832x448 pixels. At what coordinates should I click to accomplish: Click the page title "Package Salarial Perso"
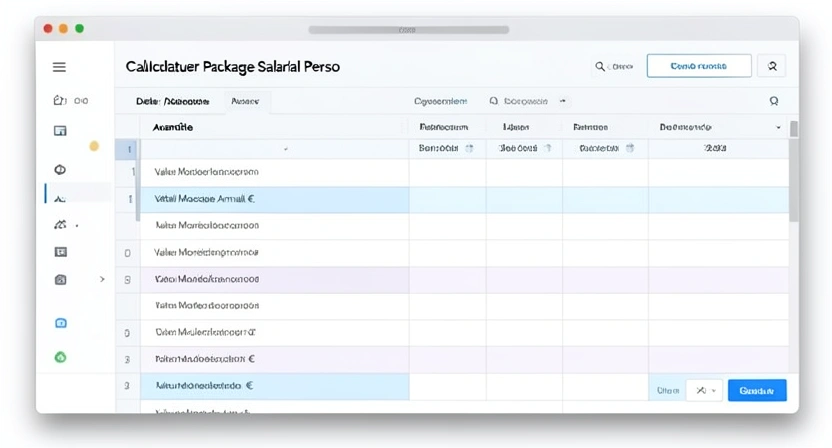(x=271, y=67)
